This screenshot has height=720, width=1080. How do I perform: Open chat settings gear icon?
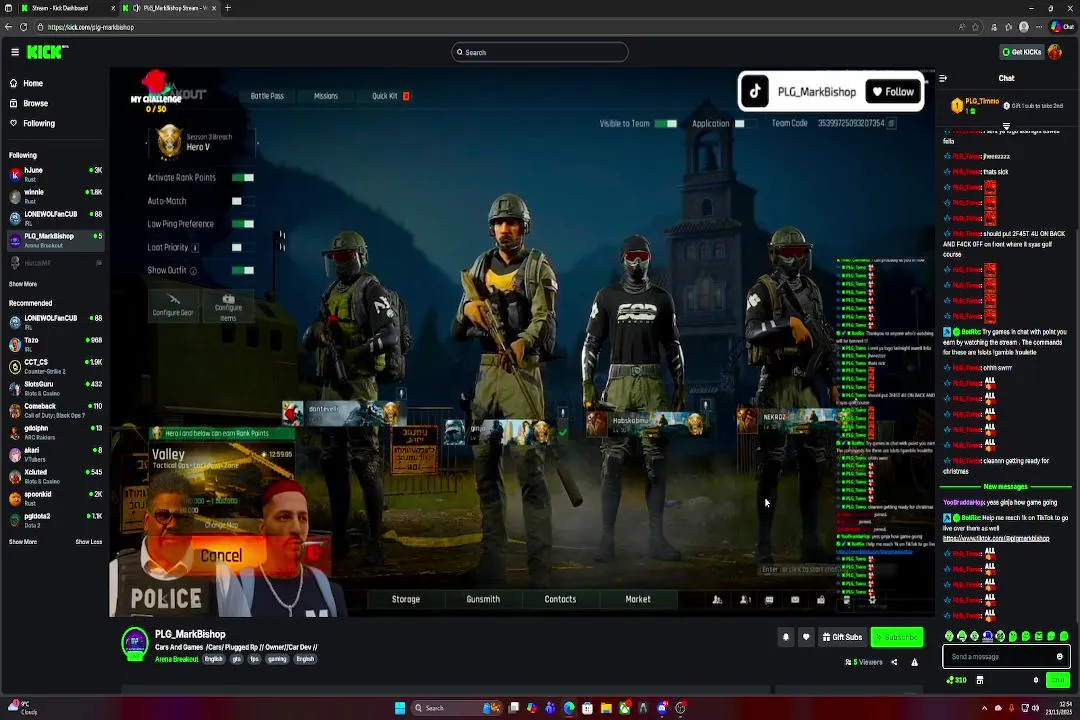[1035, 680]
